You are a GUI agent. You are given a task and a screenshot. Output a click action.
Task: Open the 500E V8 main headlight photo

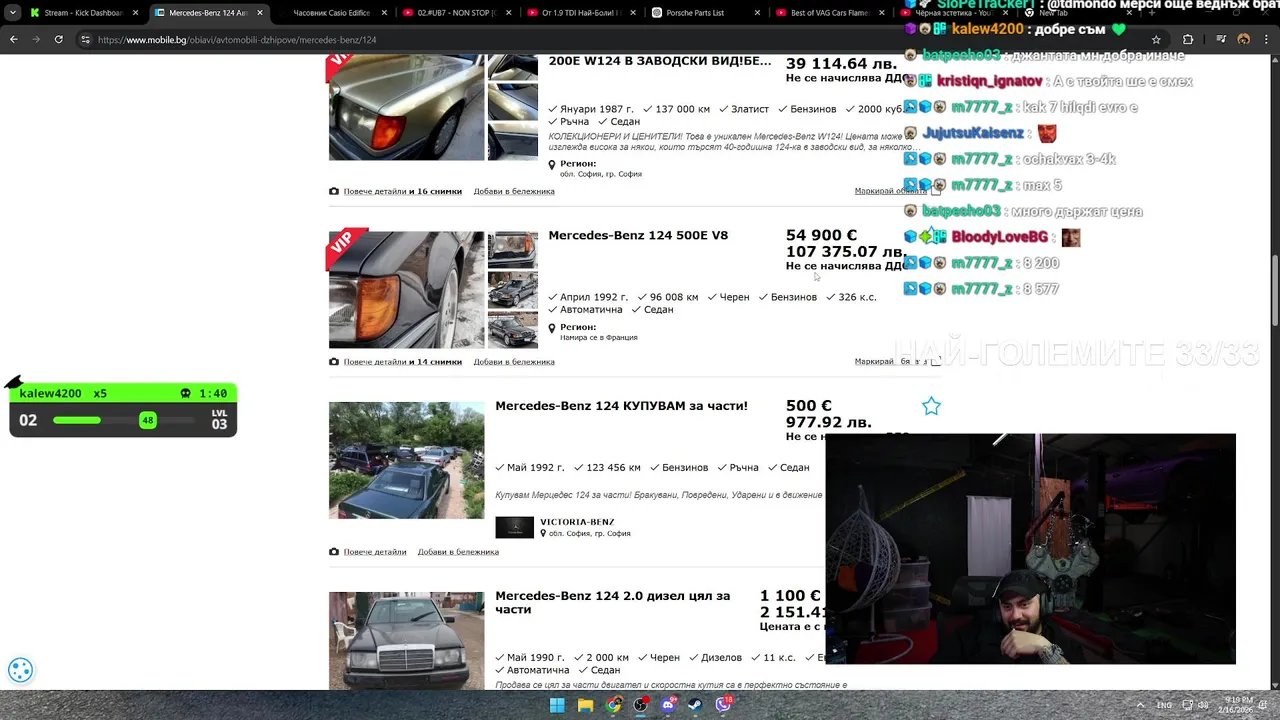point(406,290)
